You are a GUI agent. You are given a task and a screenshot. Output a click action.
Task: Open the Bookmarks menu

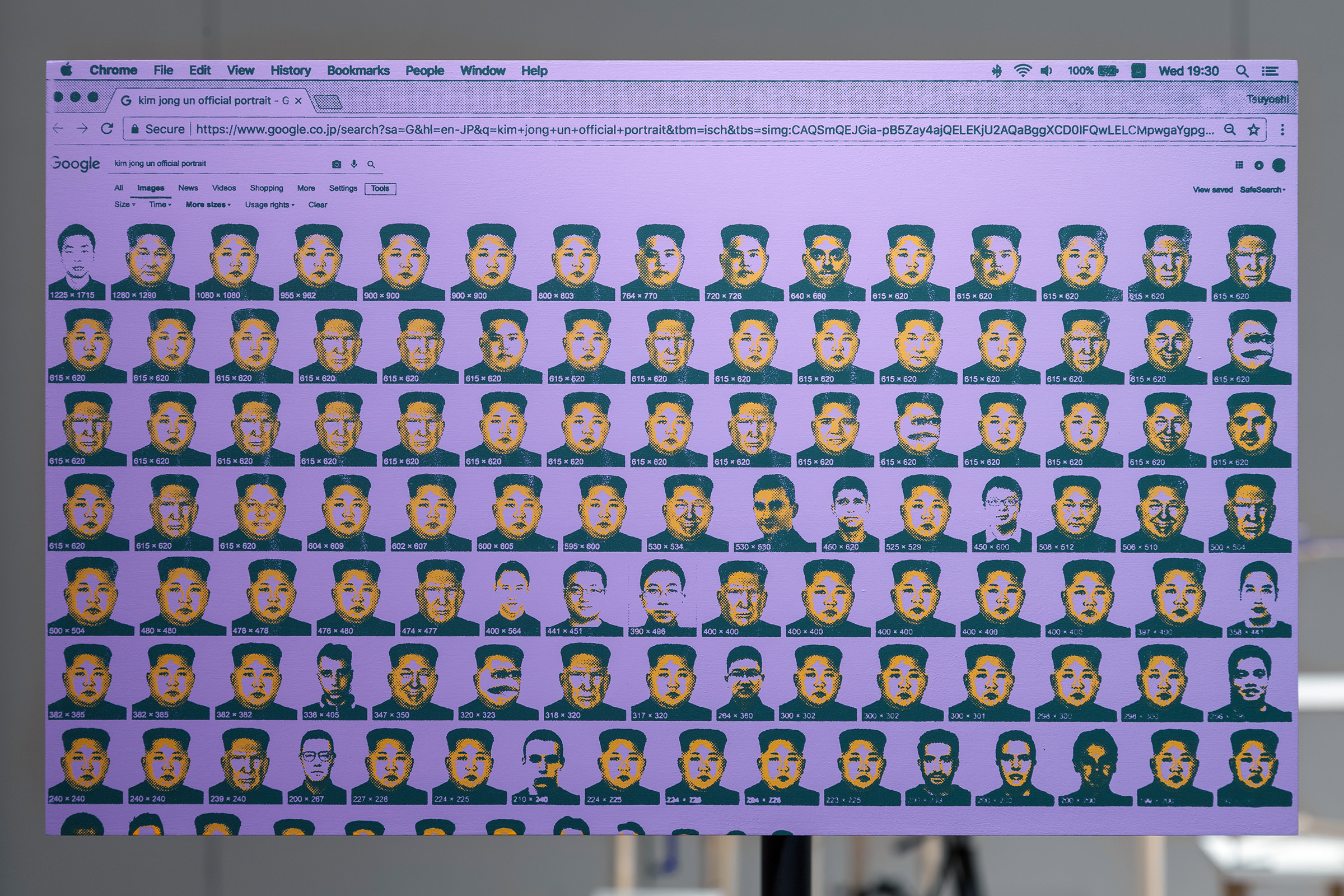click(358, 71)
